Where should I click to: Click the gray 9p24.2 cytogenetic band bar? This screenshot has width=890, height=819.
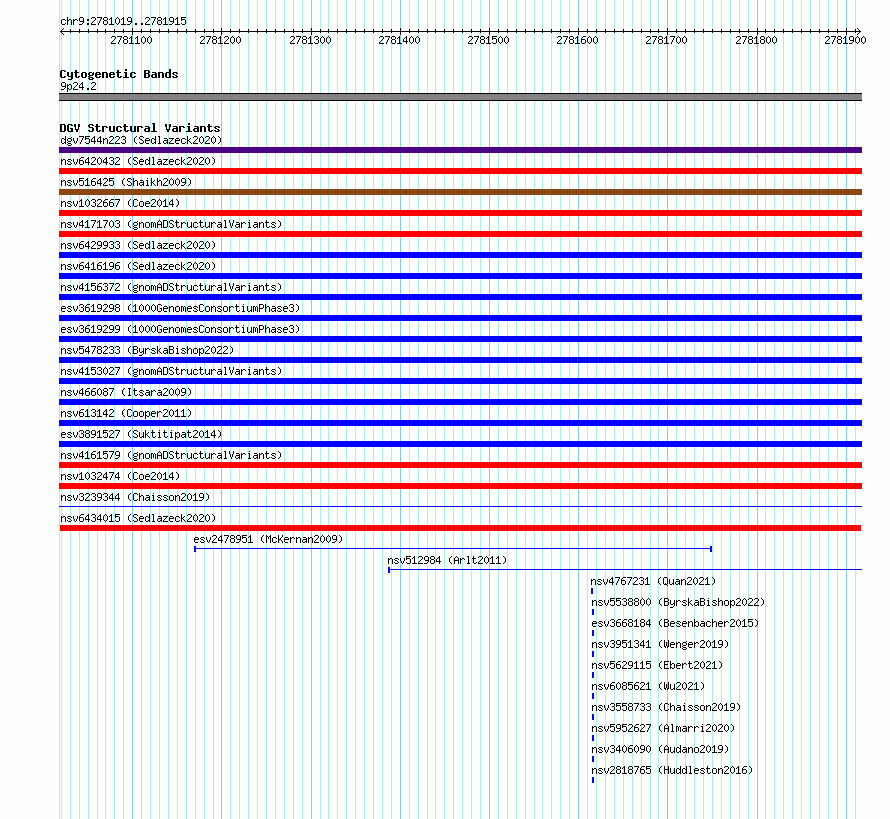pos(460,97)
